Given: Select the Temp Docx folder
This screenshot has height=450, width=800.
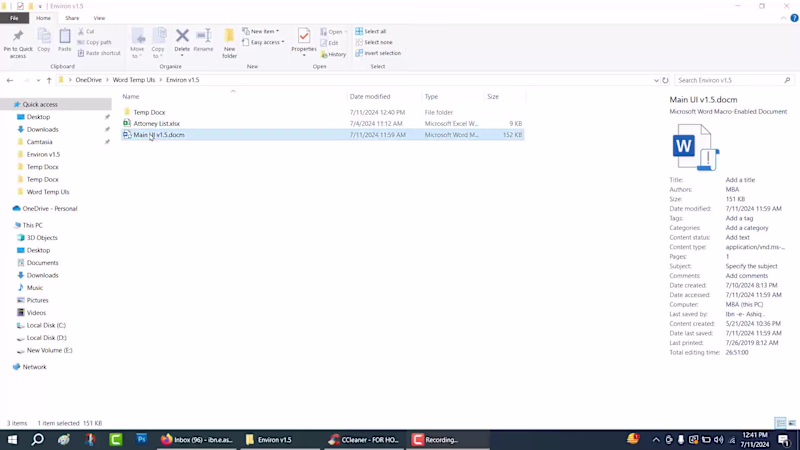Looking at the screenshot, I should pos(149,112).
